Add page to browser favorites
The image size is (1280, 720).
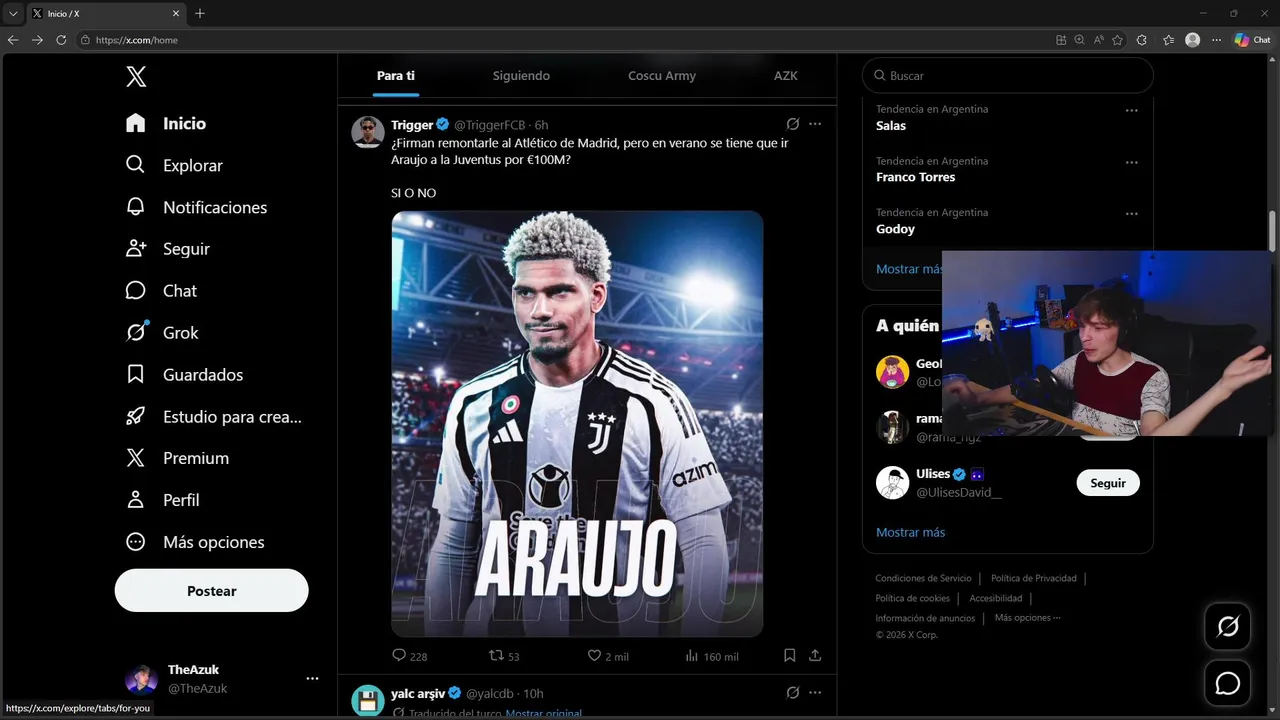[1117, 40]
